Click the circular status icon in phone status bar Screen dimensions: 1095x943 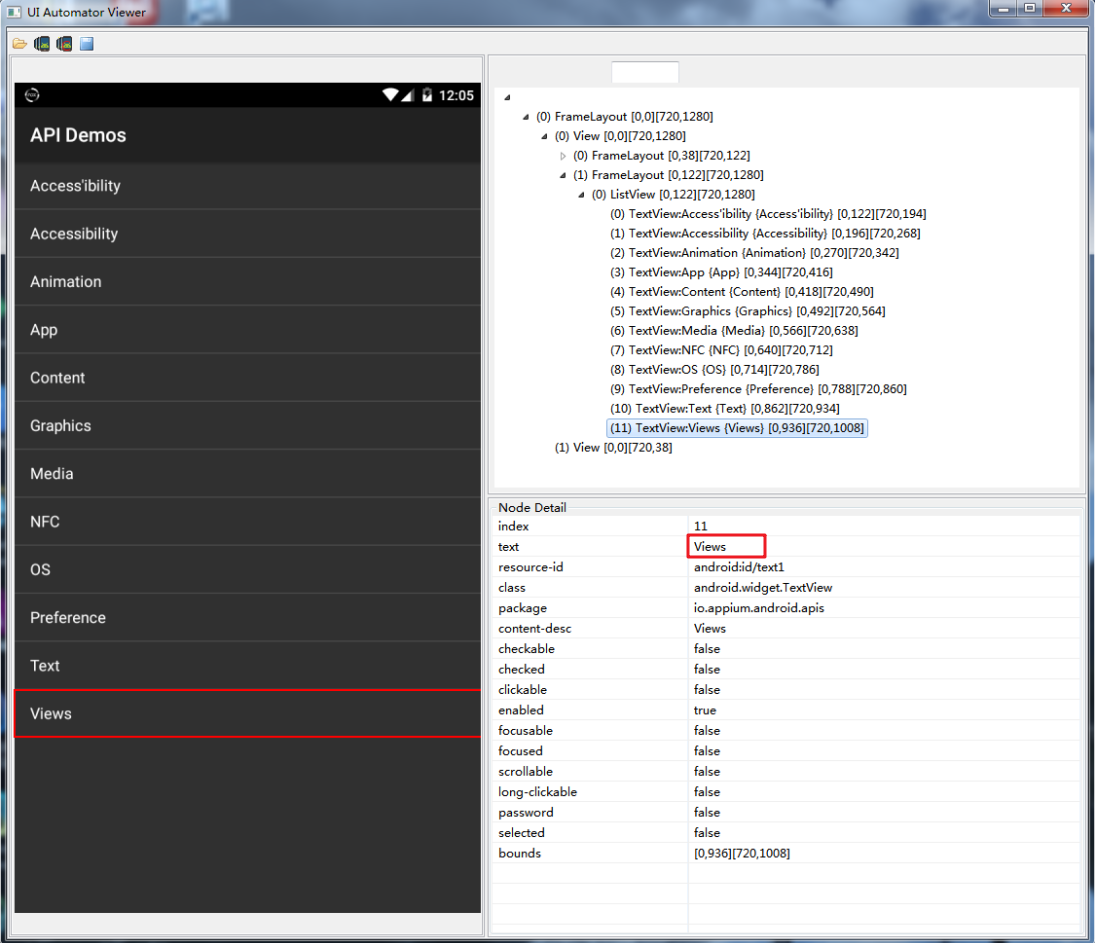pos(32,95)
